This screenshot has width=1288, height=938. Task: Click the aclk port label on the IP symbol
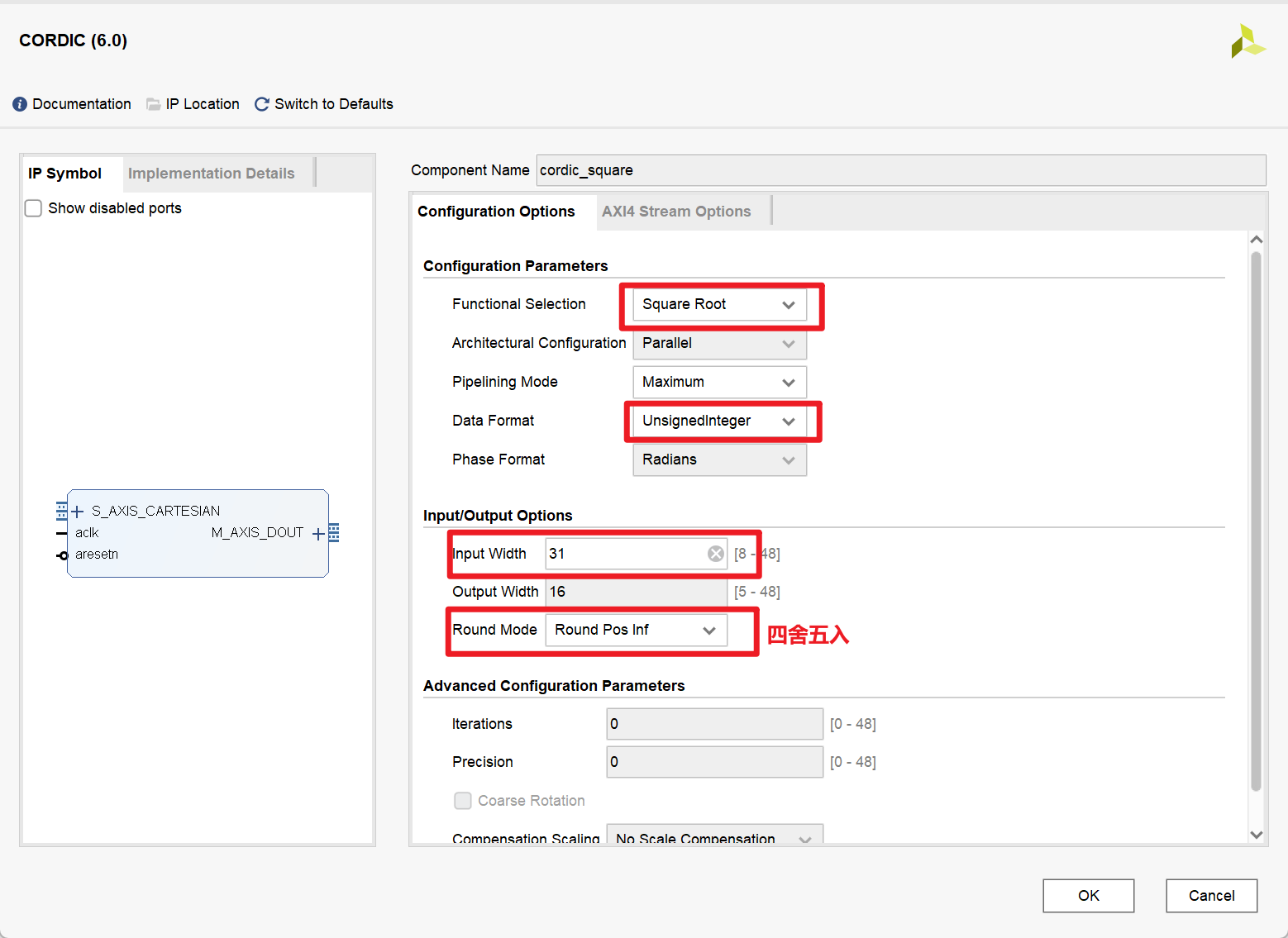[87, 533]
